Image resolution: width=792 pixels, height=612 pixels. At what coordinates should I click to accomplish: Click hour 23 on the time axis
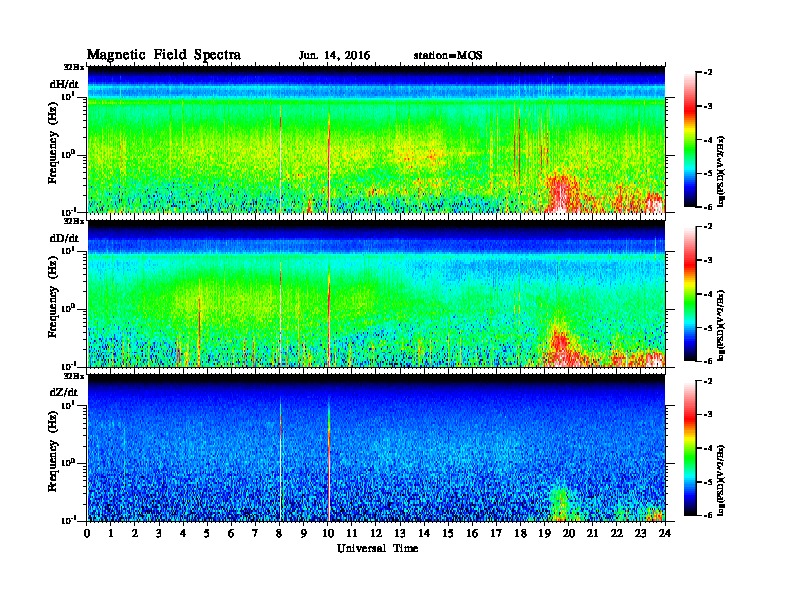pos(640,534)
